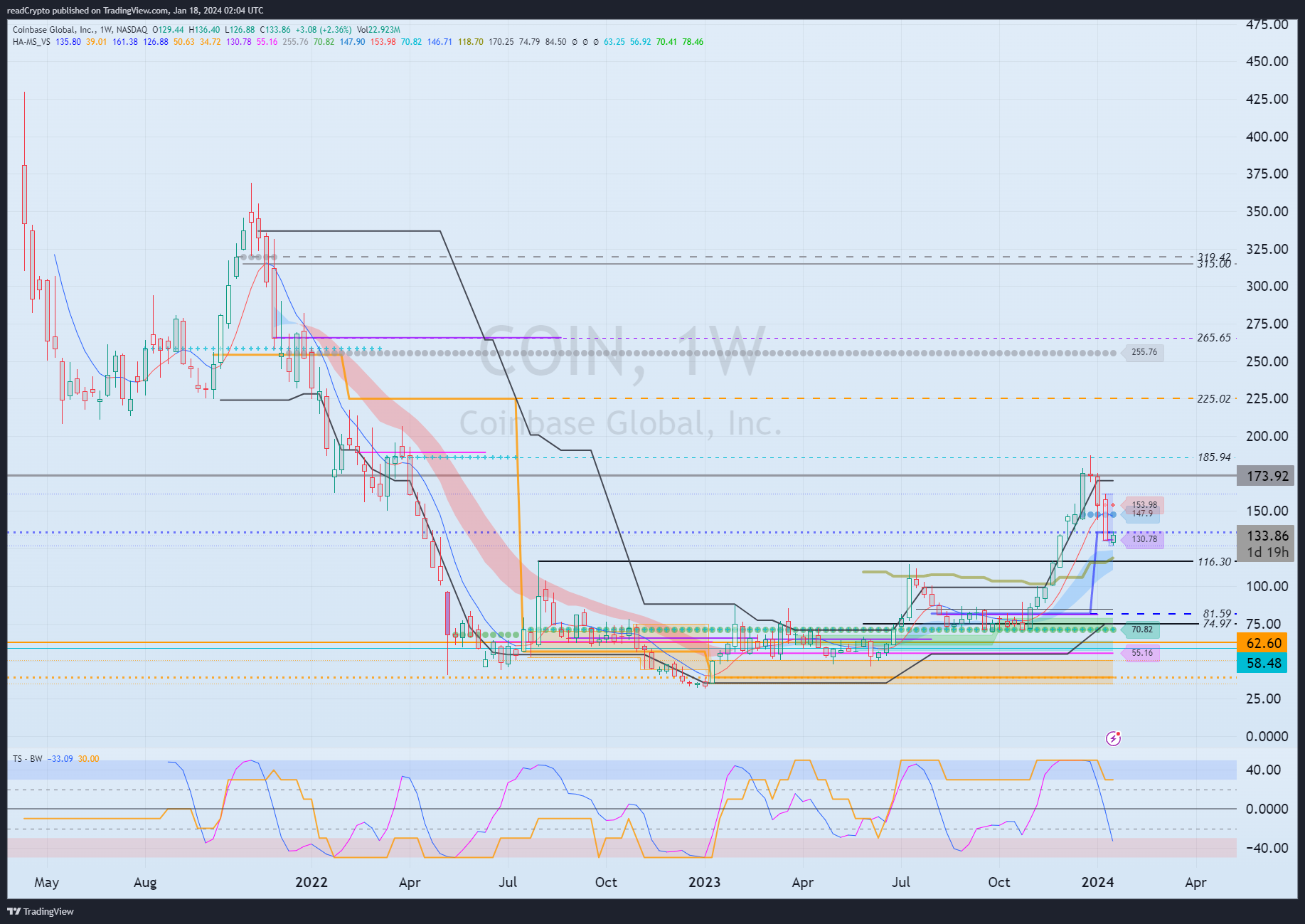Click the readCrypto published header text

pyautogui.click(x=135, y=10)
